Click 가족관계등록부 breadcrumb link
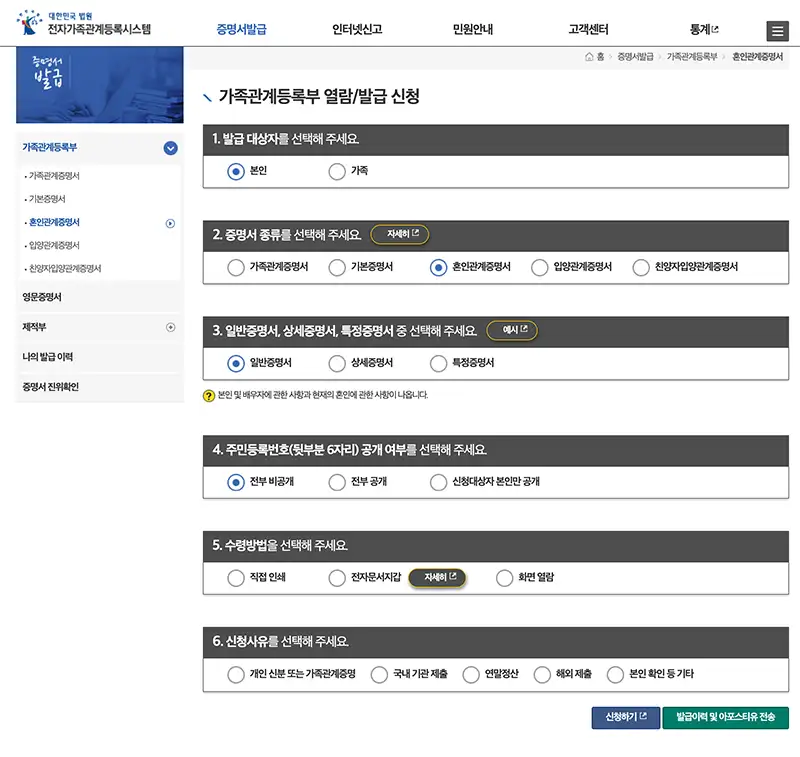Screen dimensions: 800x757 pyautogui.click(x=692, y=57)
